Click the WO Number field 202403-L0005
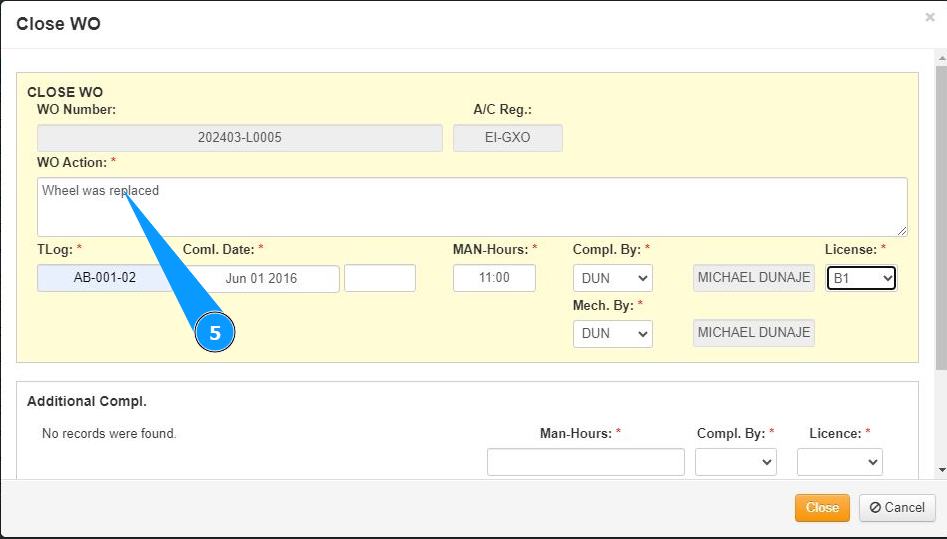 pos(240,138)
